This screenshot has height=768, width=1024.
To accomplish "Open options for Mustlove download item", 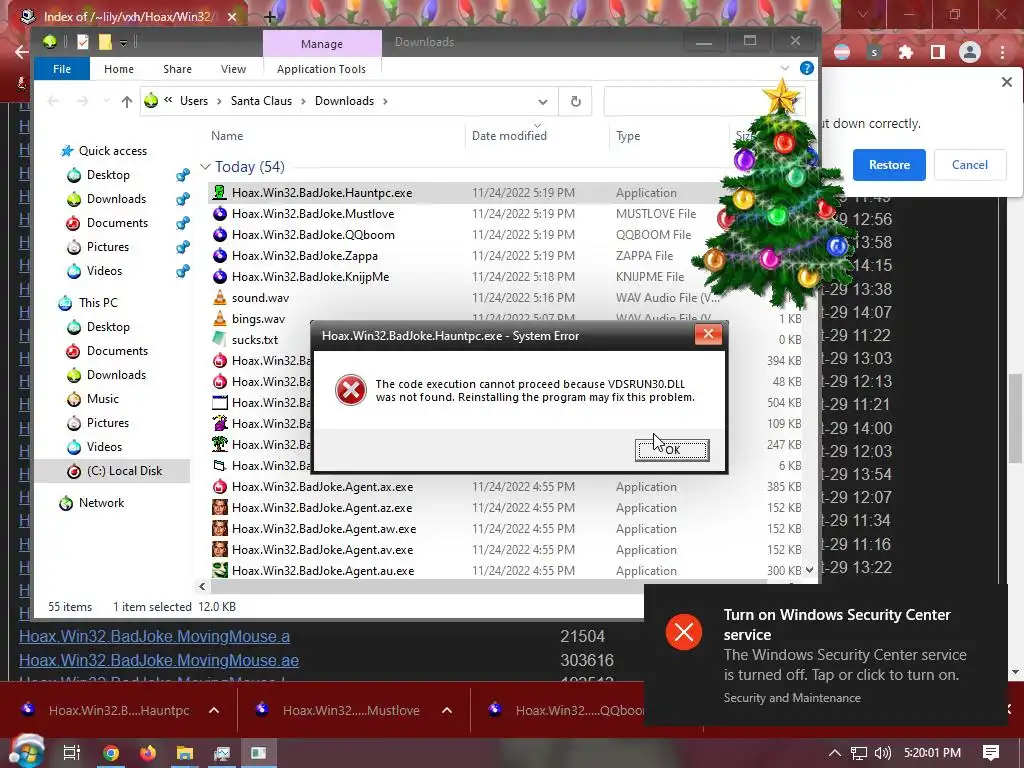I will point(447,710).
